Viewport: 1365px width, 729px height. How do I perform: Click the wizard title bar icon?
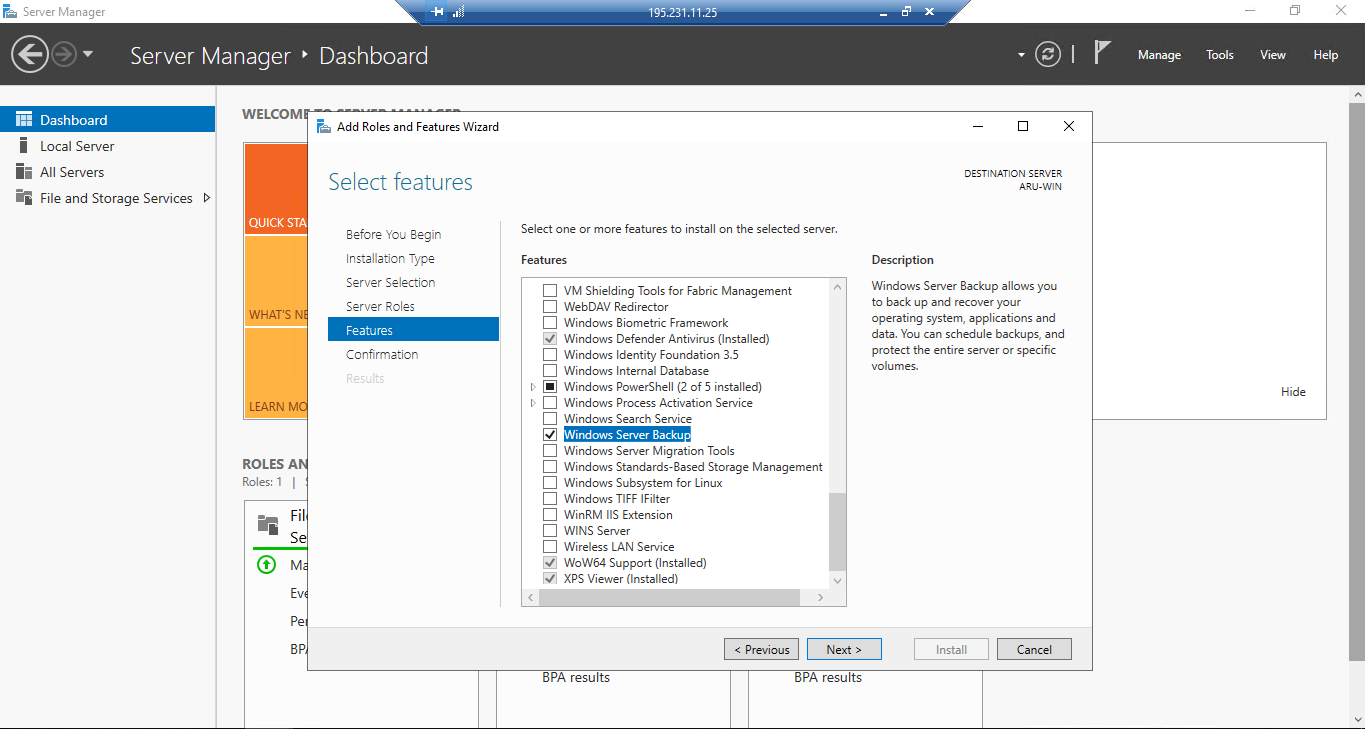tap(322, 126)
